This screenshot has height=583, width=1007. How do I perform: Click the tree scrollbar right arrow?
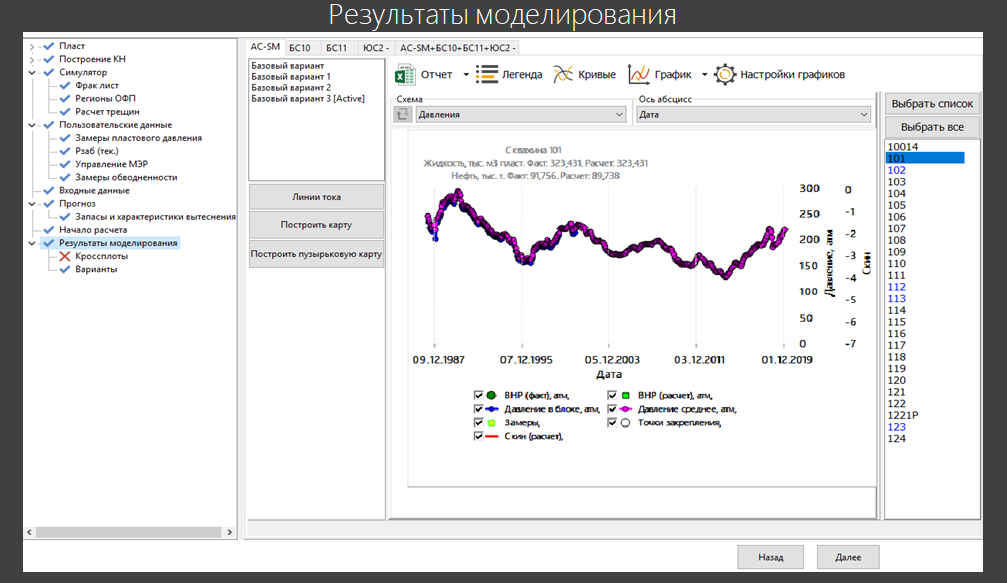[x=230, y=532]
